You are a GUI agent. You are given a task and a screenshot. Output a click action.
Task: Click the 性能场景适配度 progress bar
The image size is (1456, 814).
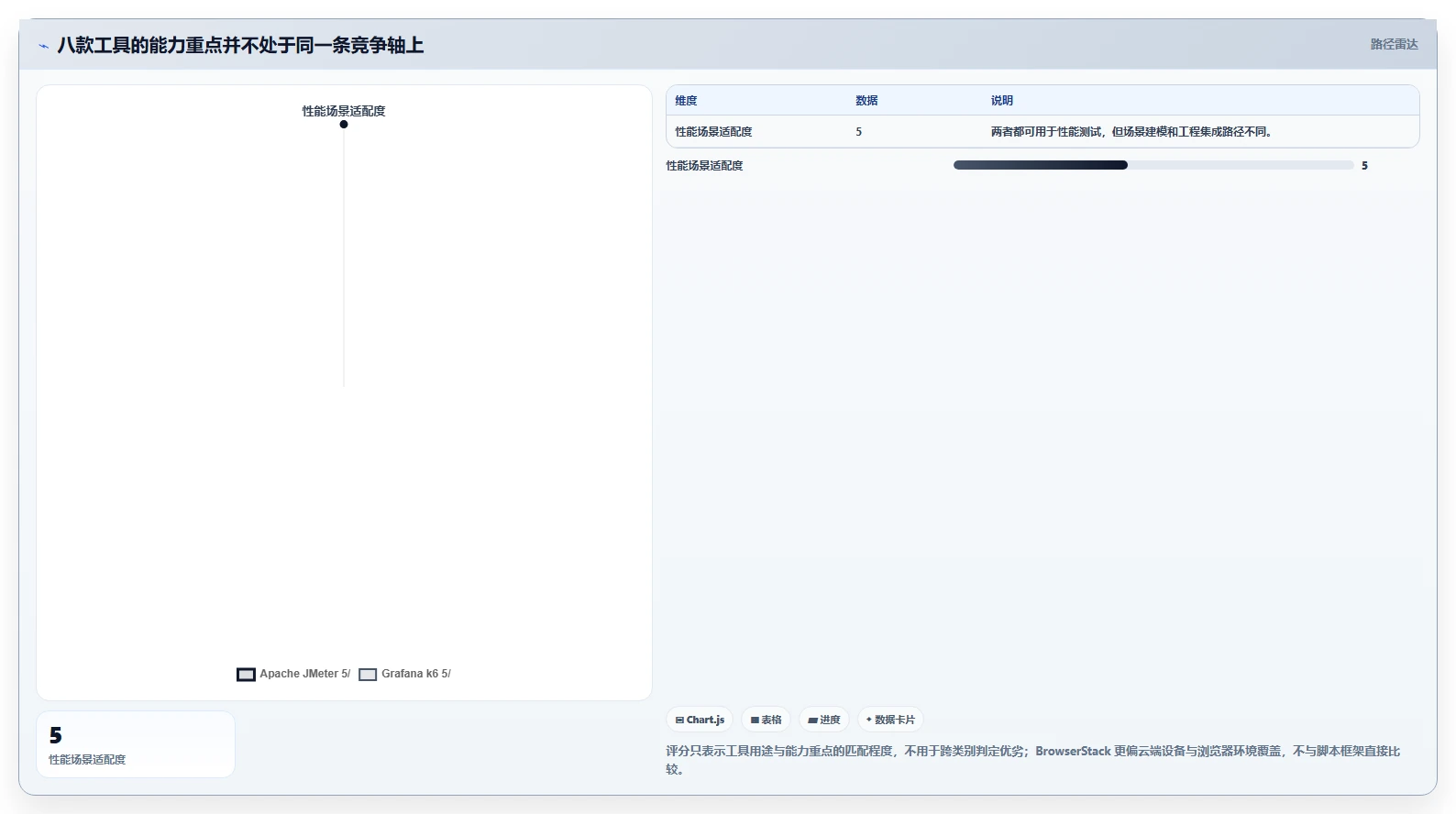click(1153, 165)
